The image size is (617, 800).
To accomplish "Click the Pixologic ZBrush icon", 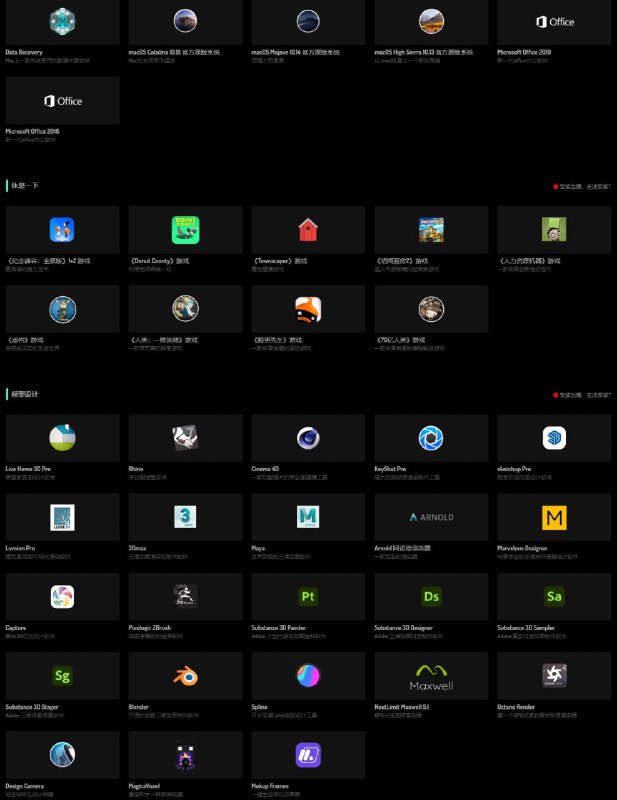I will (x=185, y=597).
